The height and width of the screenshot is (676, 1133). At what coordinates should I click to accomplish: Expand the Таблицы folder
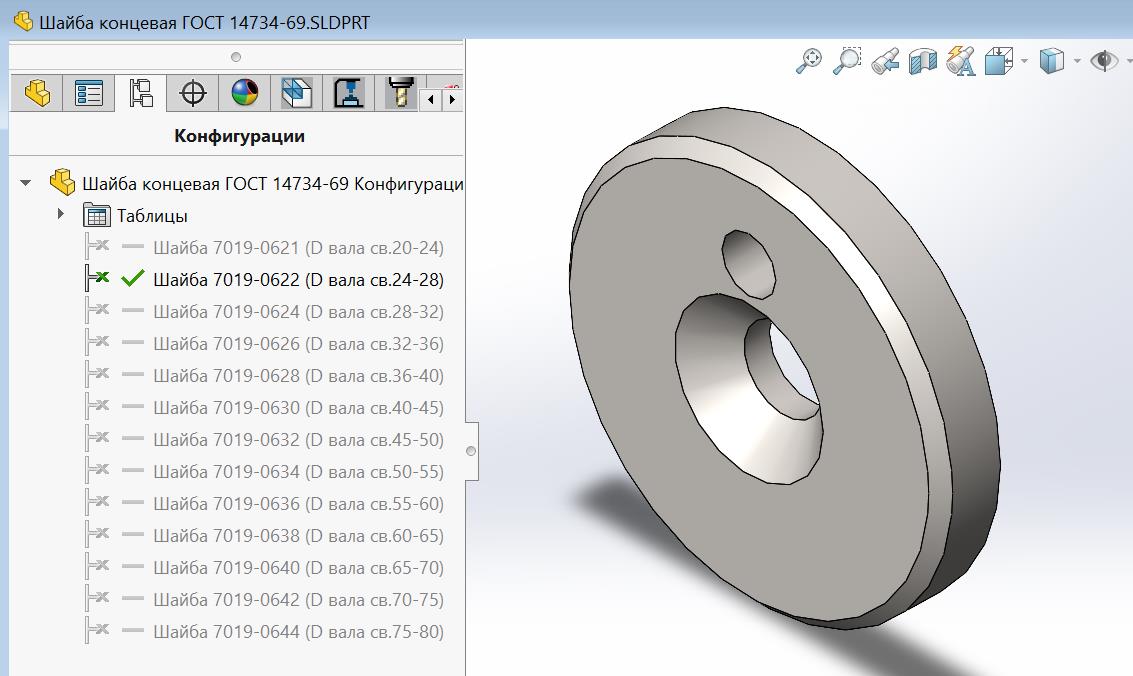click(61, 214)
